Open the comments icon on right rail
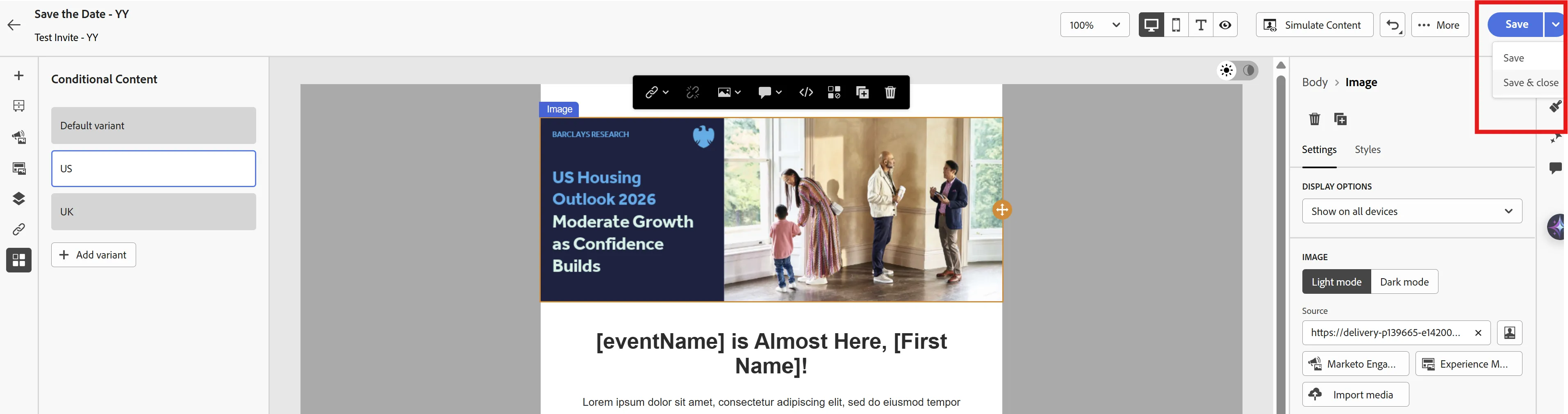 tap(1555, 168)
